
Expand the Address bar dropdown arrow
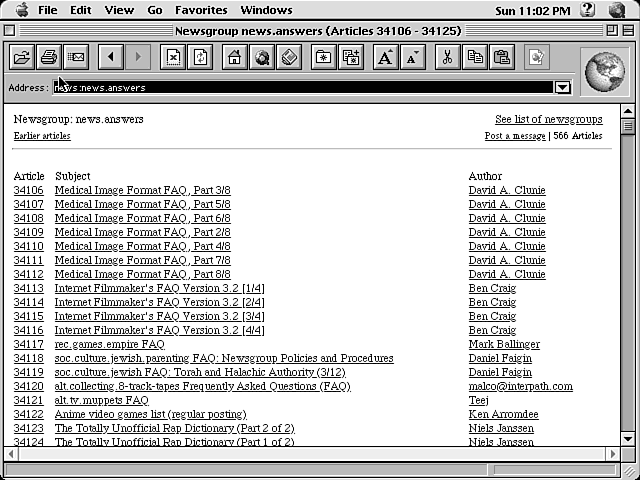[562, 88]
